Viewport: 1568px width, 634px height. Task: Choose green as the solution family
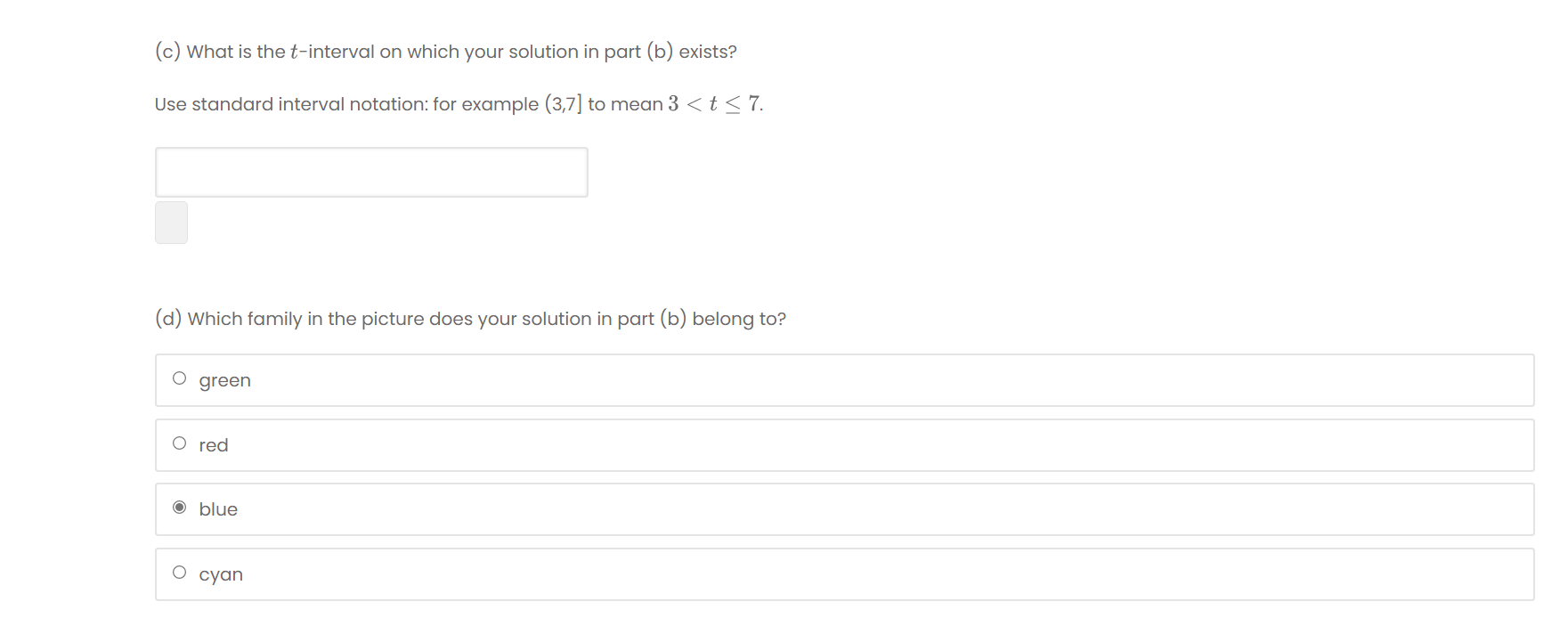[x=180, y=378]
